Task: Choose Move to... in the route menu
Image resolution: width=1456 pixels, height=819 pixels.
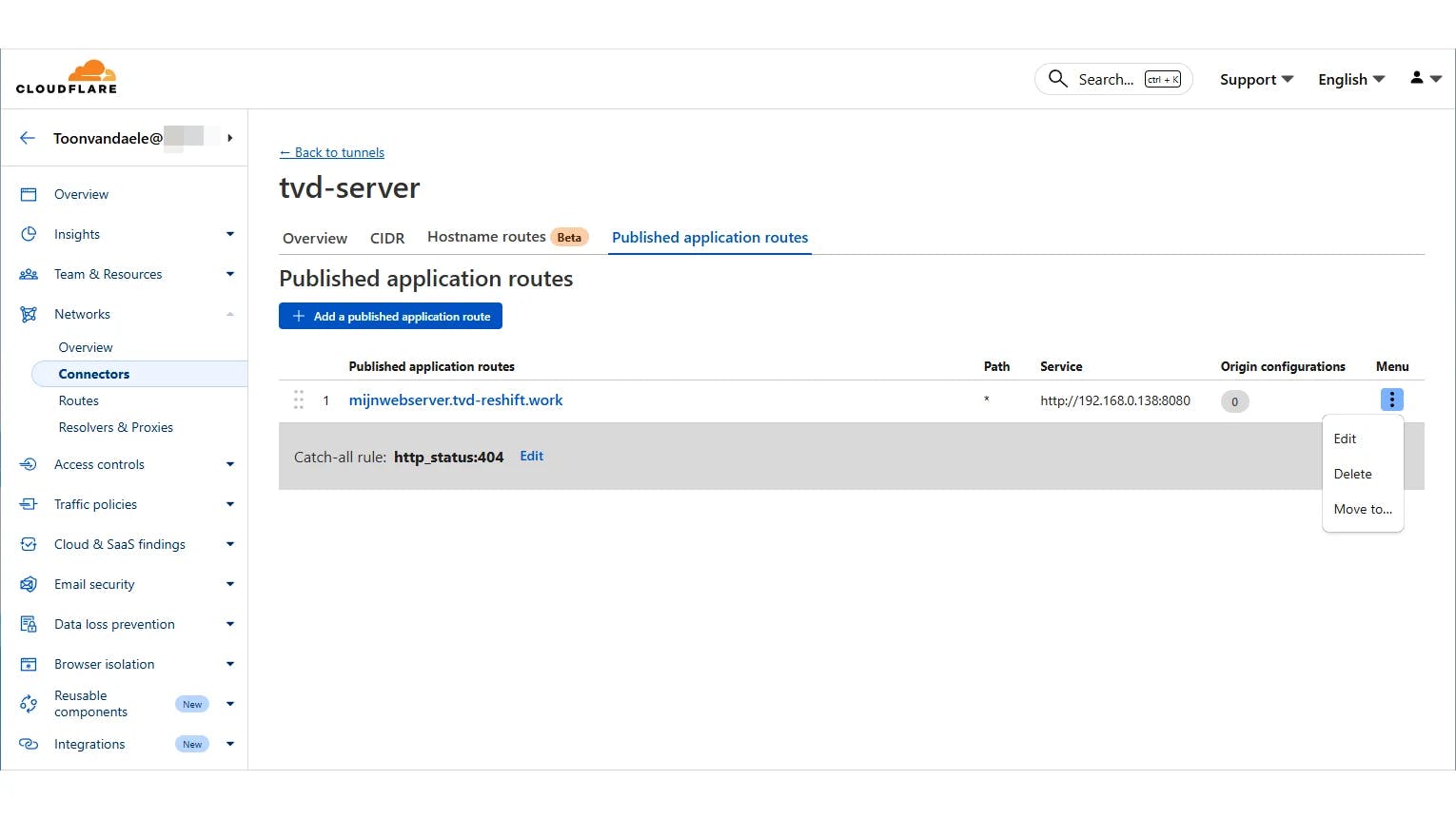Action: (x=1362, y=509)
